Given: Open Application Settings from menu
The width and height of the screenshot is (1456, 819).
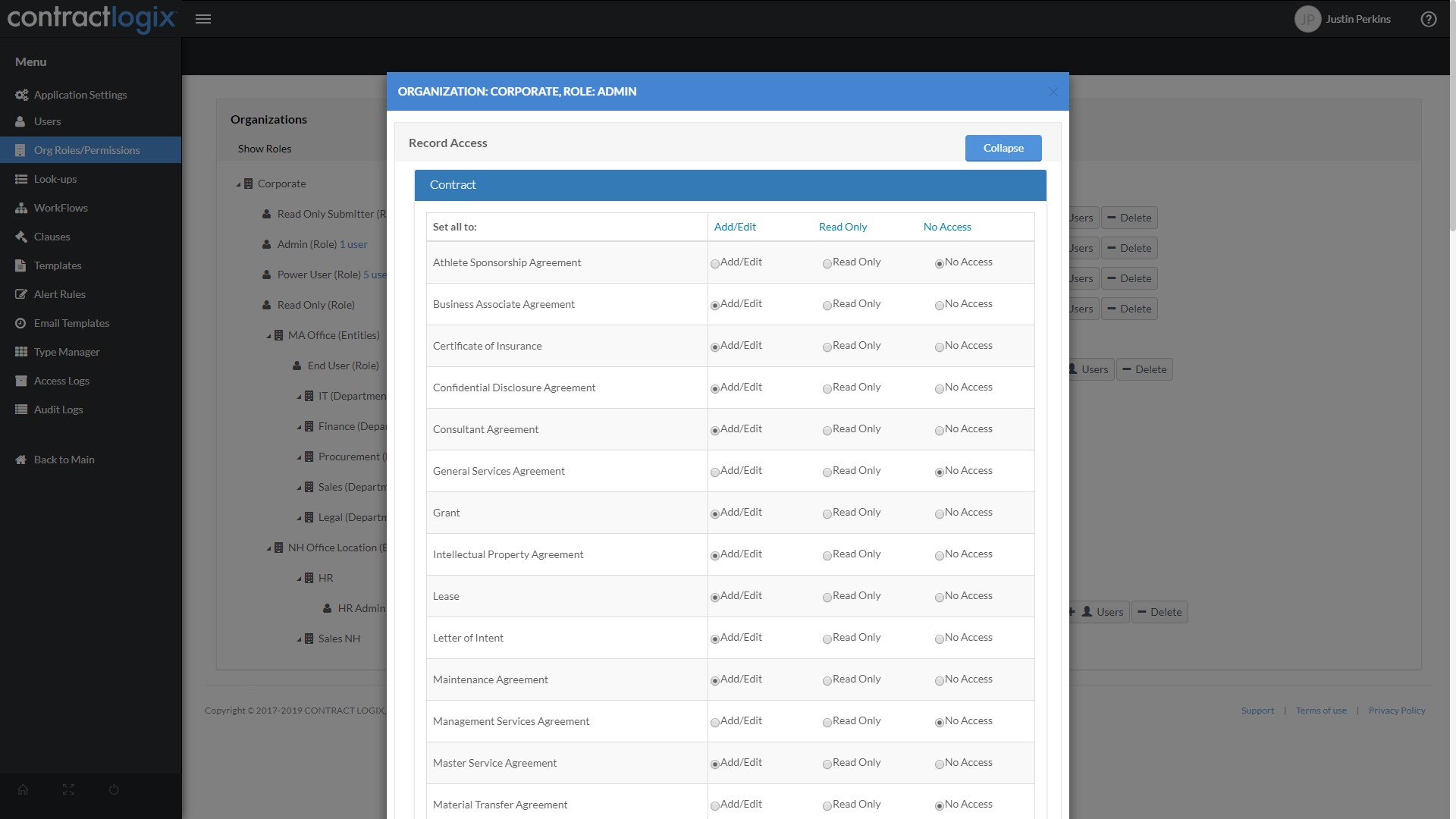Looking at the screenshot, I should pos(80,95).
